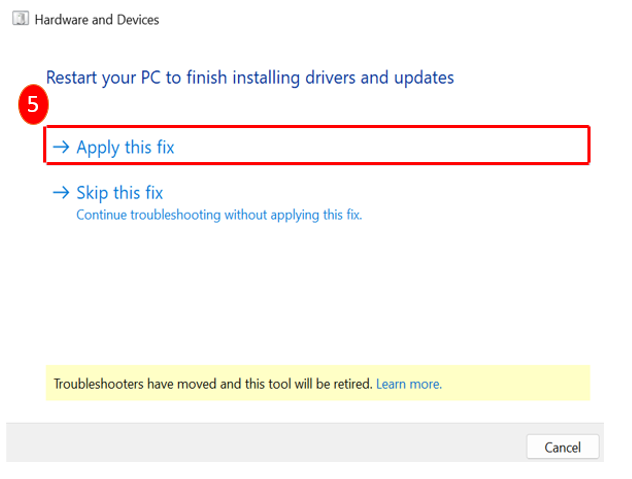
Task: Click the gray footer bar left of Cancel
Action: [x=260, y=445]
